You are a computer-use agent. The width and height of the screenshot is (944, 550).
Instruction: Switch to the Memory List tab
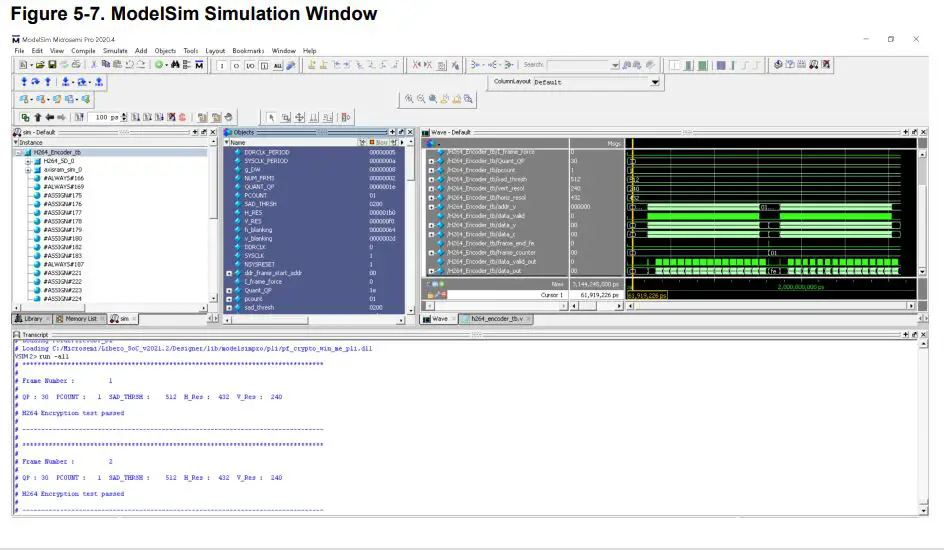(79, 319)
